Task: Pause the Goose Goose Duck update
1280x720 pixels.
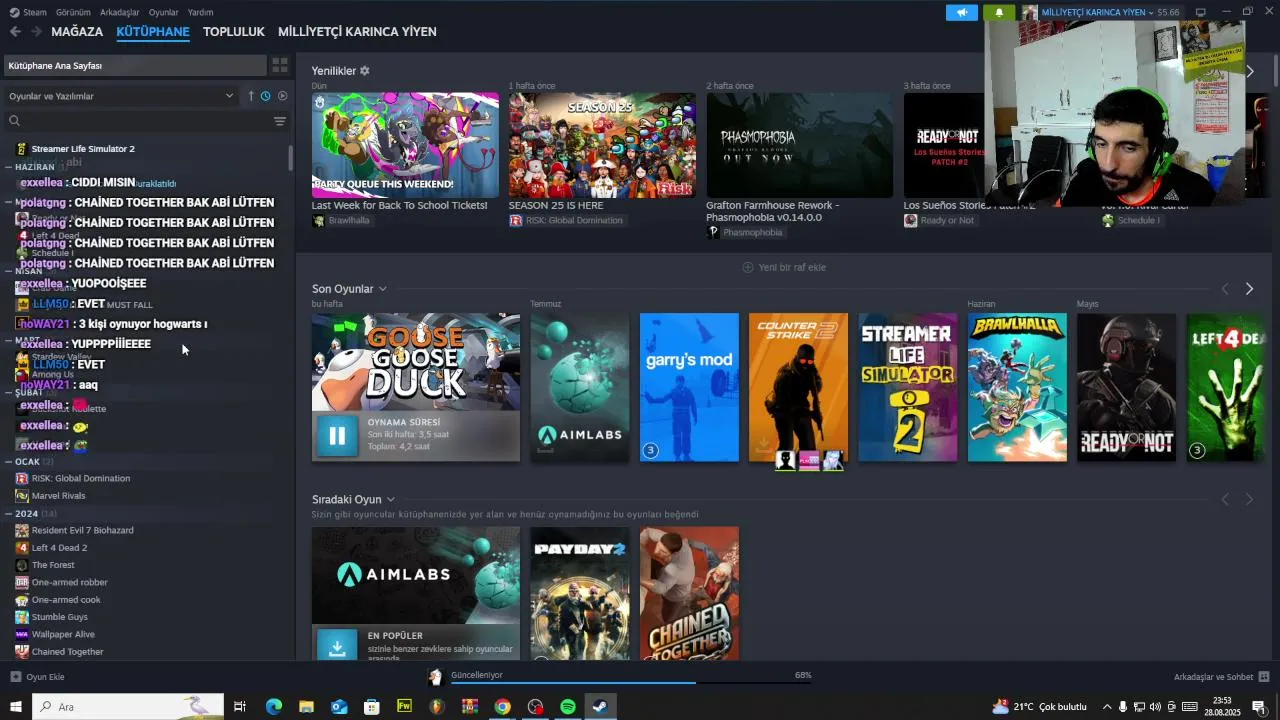Action: [337, 436]
